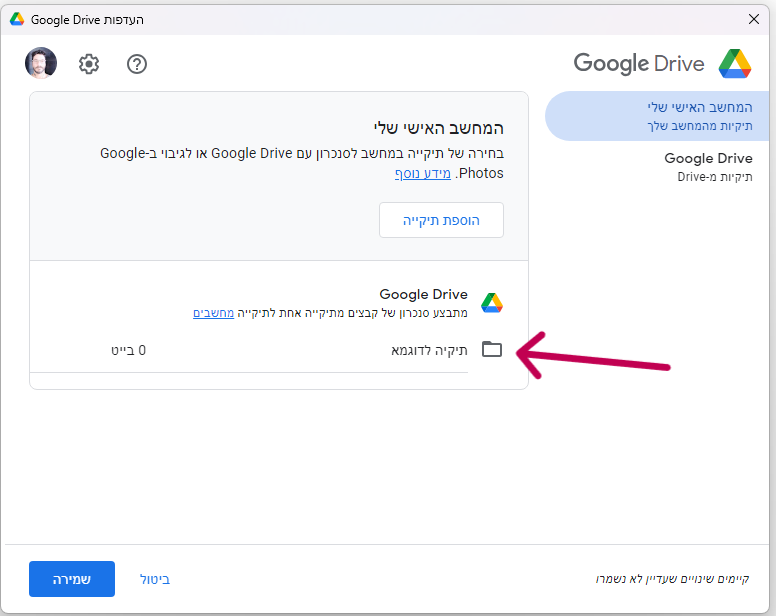
Task: Open the מחשבים link
Action: pos(213,313)
